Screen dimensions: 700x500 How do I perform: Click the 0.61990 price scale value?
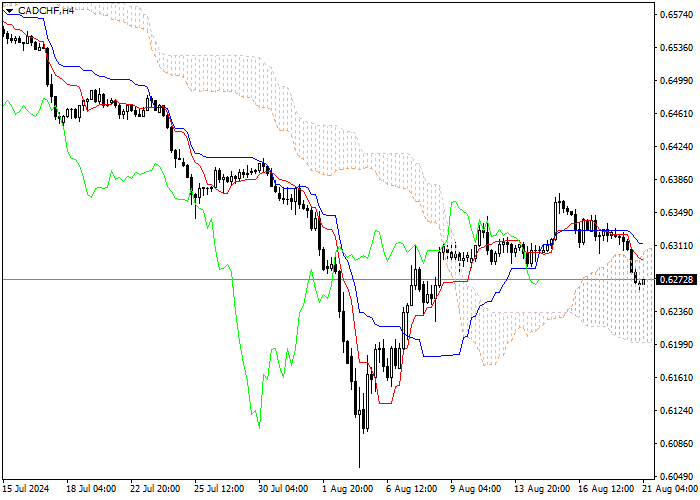tap(676, 345)
